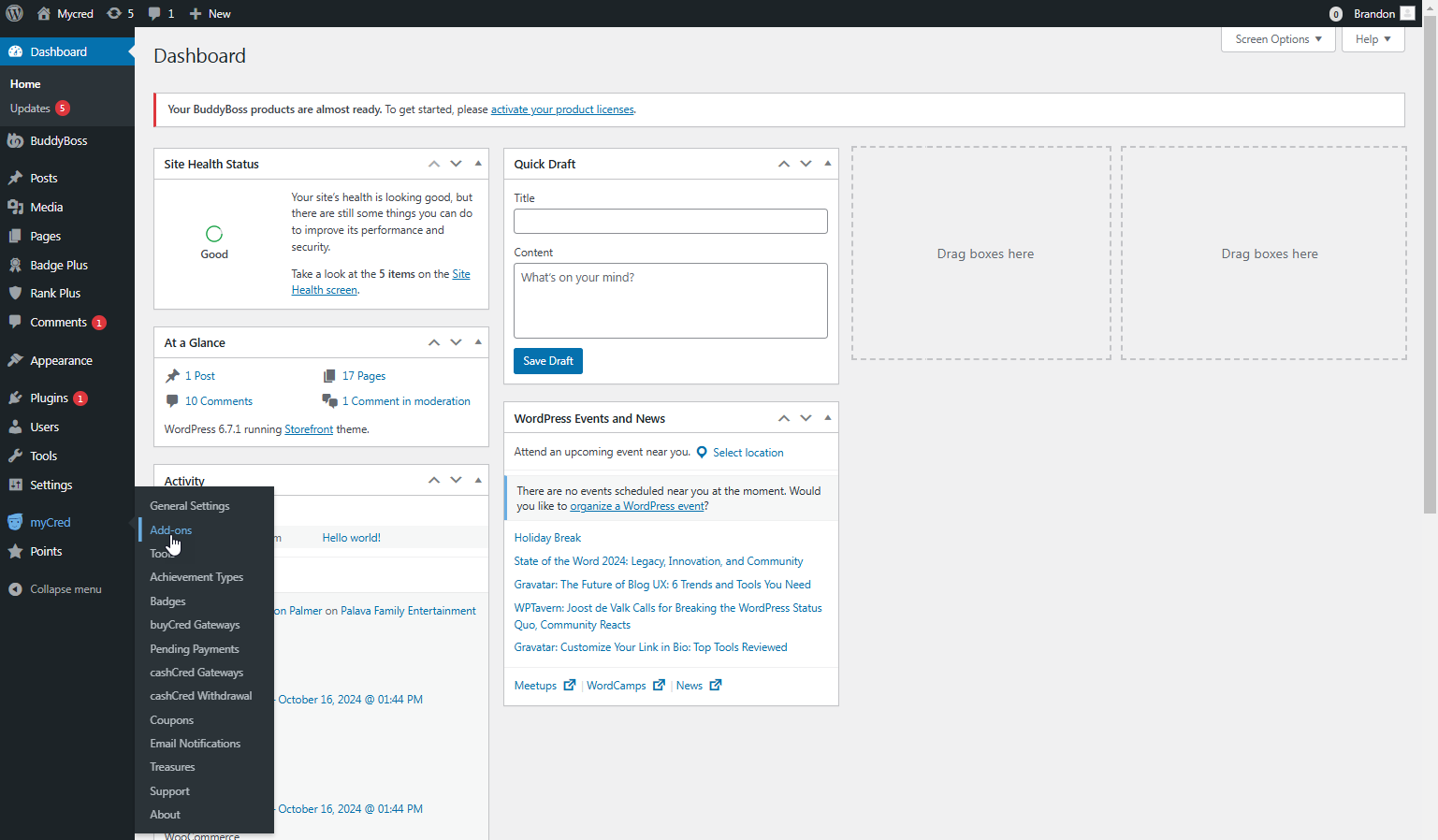Image resolution: width=1438 pixels, height=840 pixels.
Task: Collapse the Quick Draft panel
Action: (x=827, y=163)
